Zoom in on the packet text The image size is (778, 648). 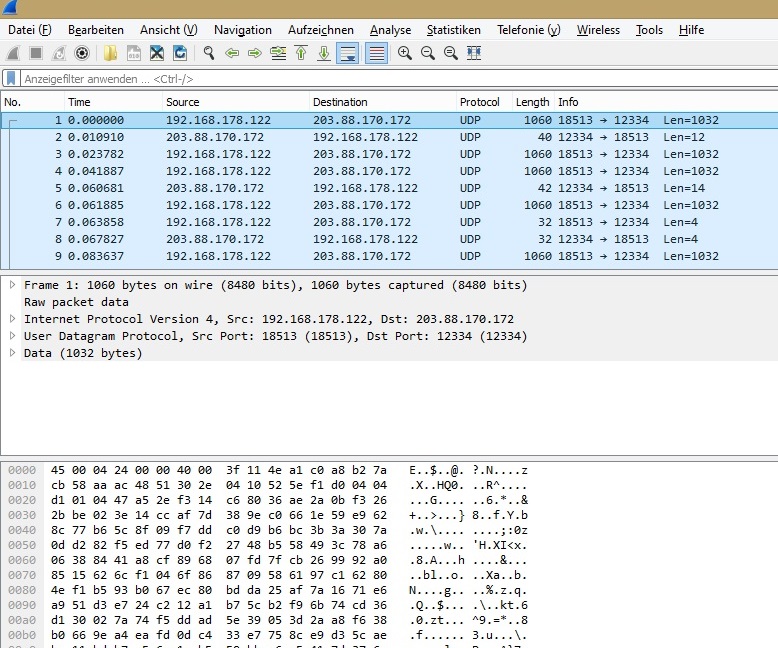tap(405, 53)
